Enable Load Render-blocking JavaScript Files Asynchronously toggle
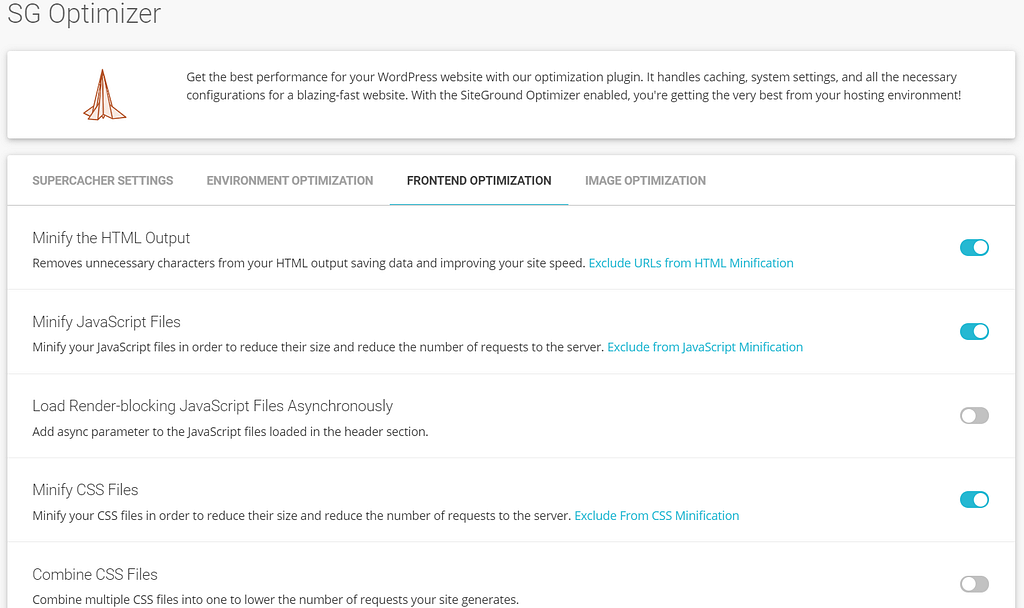Screen dimensions: 1024x608 point(974,415)
